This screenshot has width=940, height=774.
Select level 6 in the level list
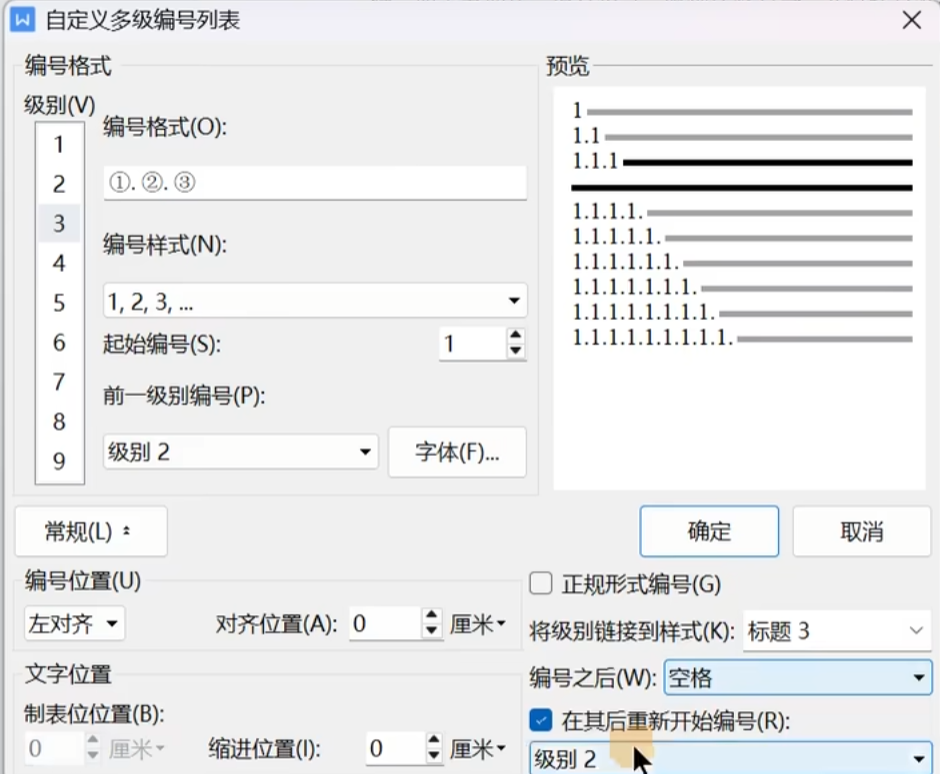[59, 342]
